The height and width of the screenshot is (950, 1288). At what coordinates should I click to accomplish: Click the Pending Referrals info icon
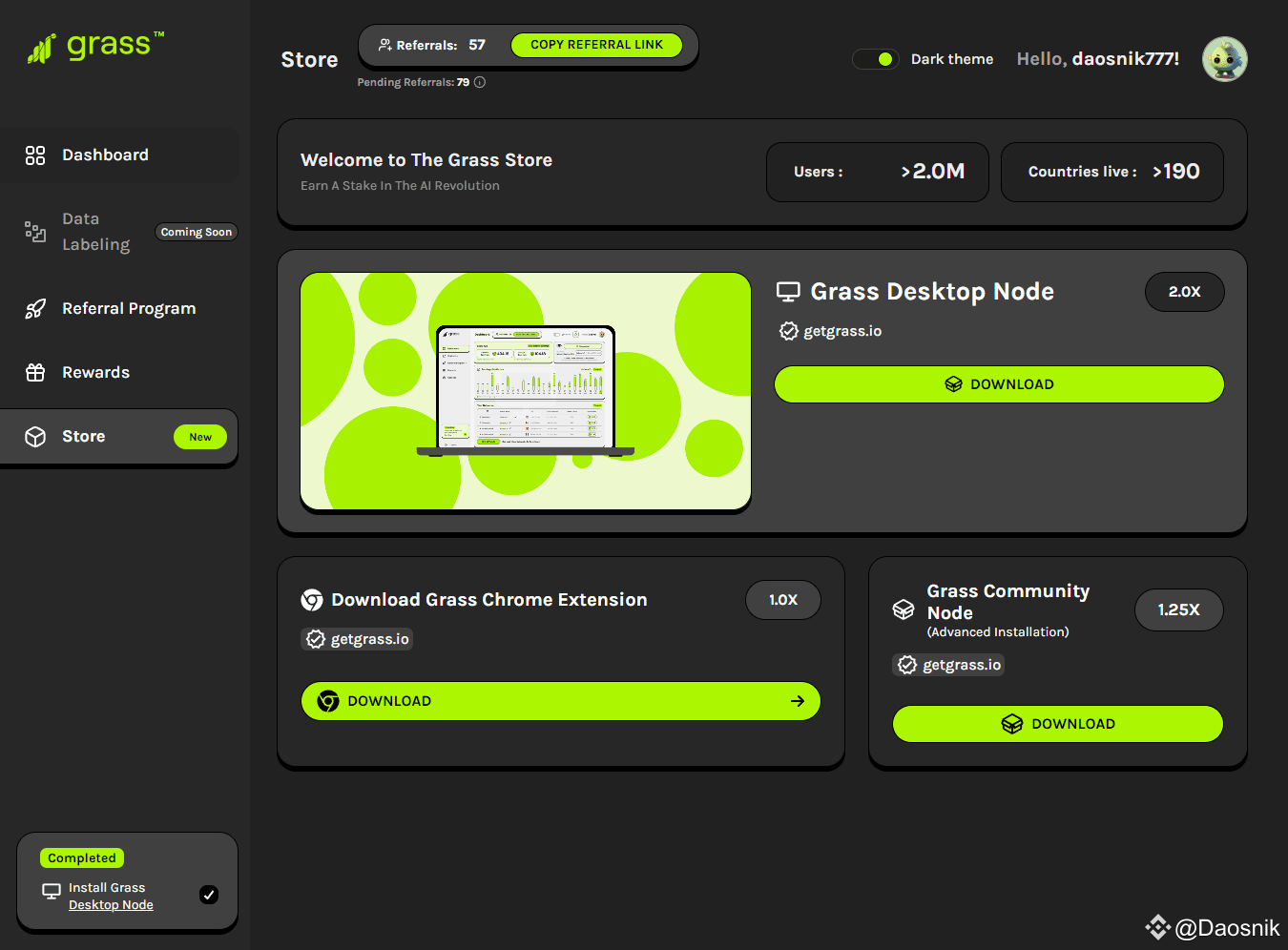480,82
